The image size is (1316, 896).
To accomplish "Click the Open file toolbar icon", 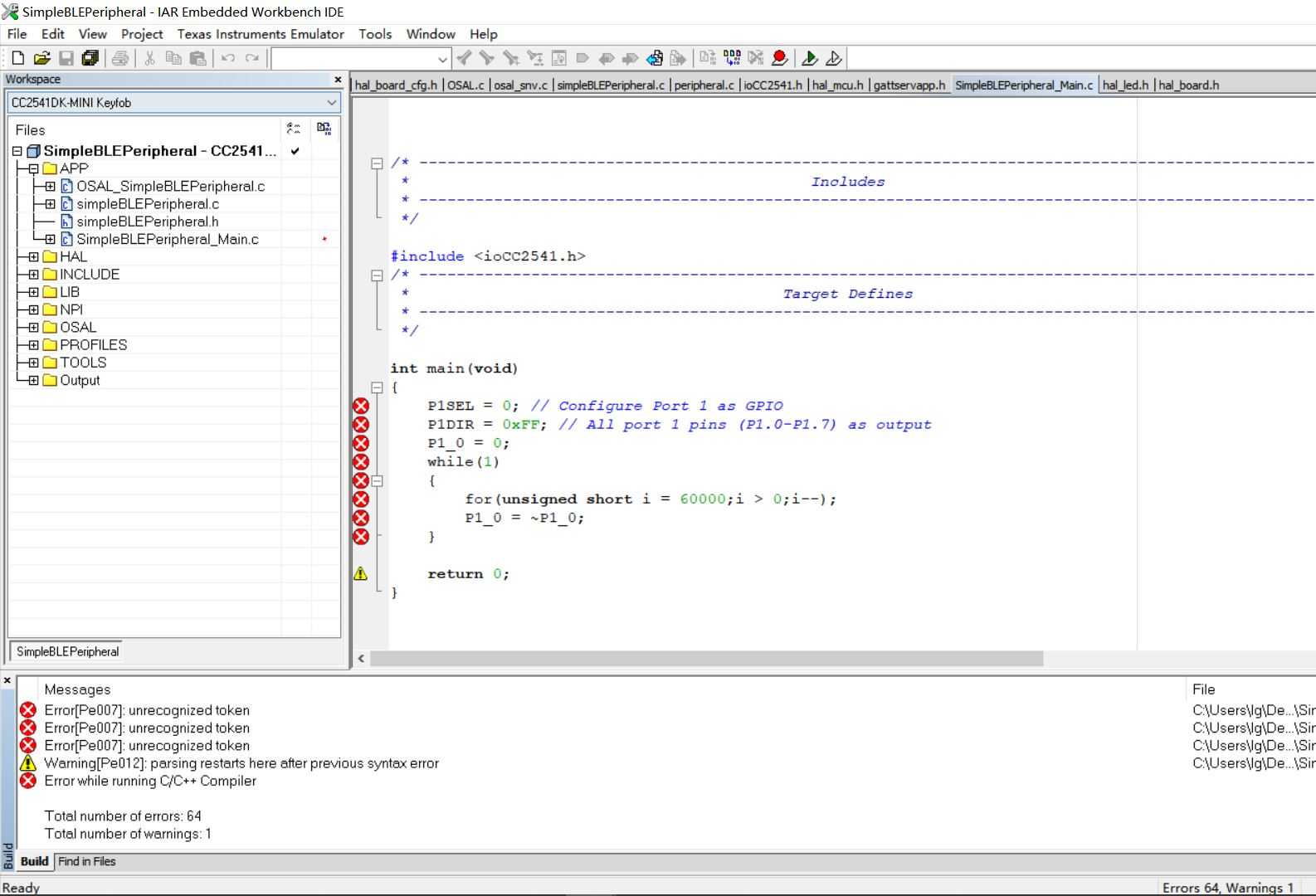I will tap(42, 58).
